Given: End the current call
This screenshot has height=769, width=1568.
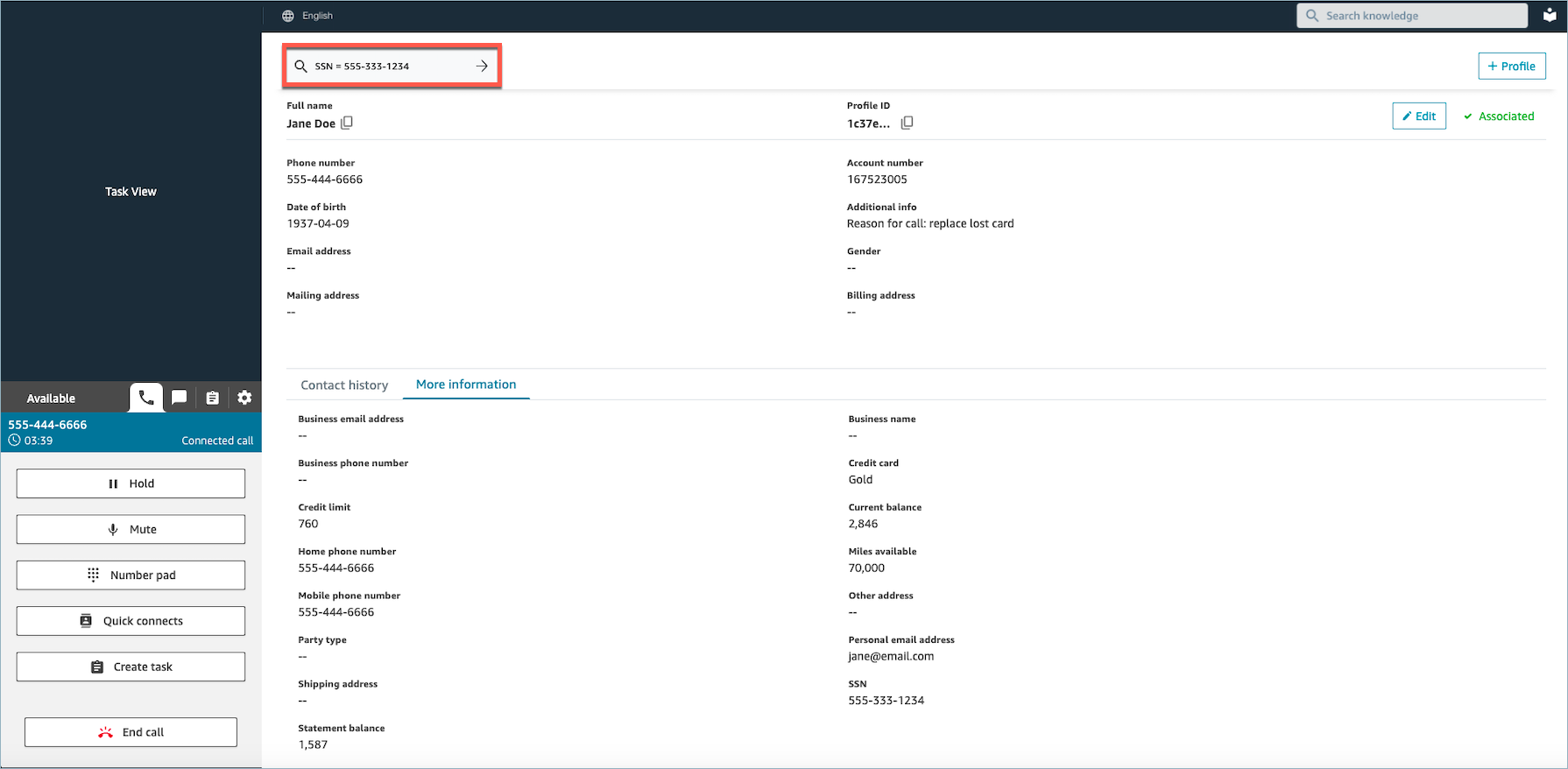Looking at the screenshot, I should (131, 732).
